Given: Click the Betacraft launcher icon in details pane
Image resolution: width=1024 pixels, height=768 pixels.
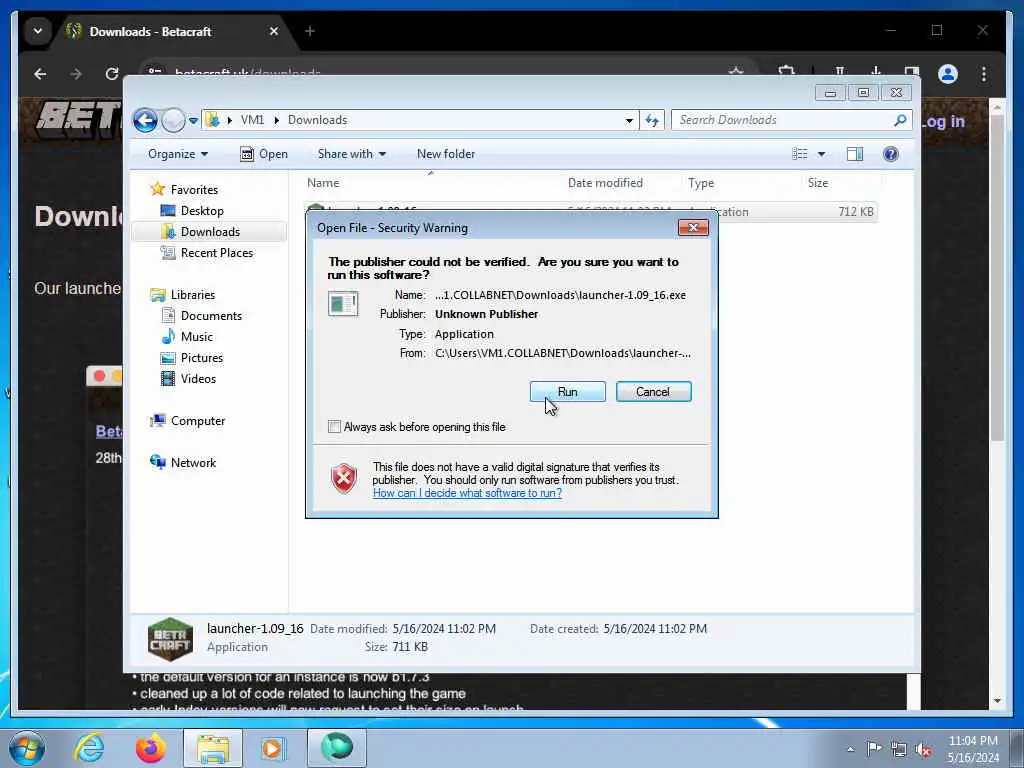Looking at the screenshot, I should [170, 639].
